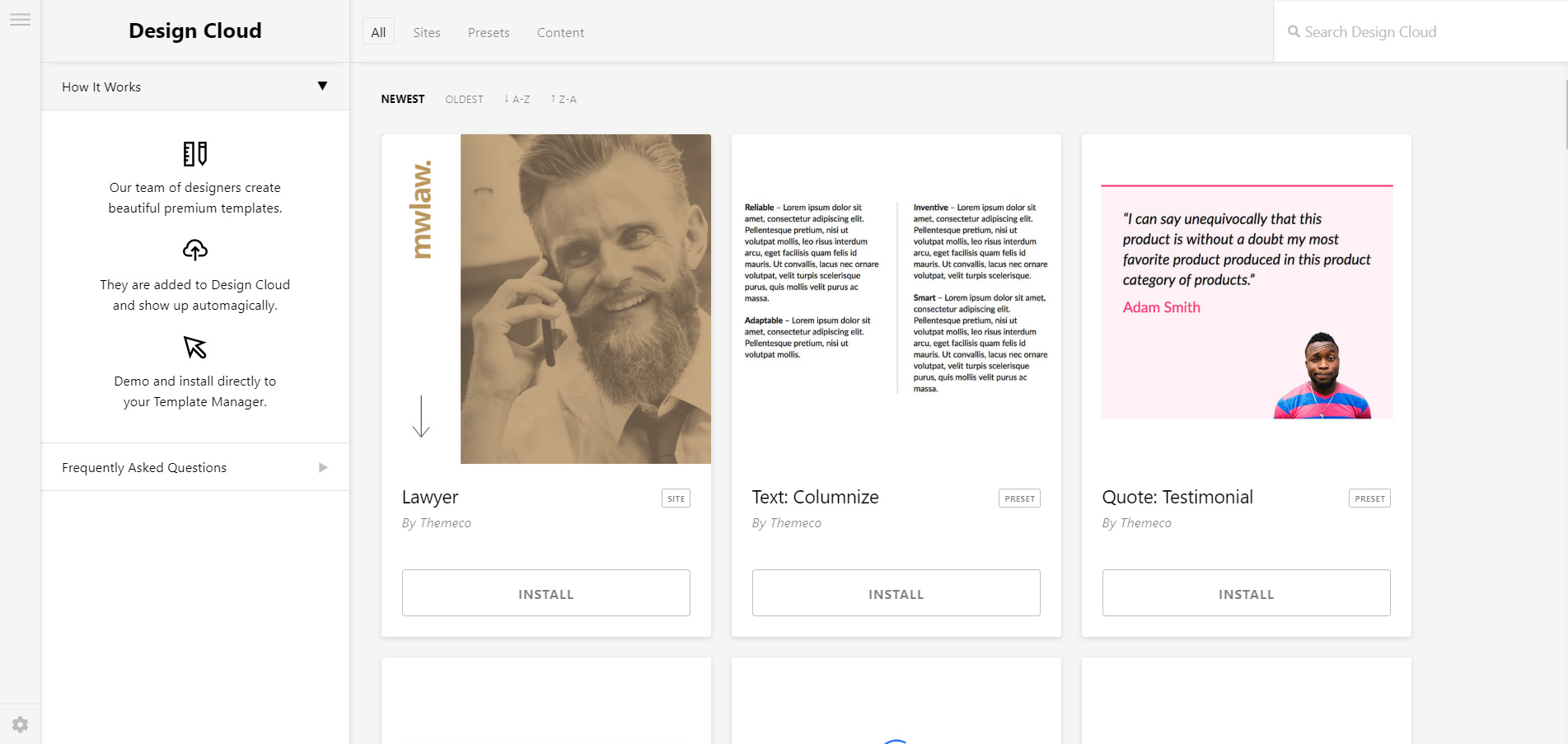Viewport: 1568px width, 744px height.
Task: Sort templates Z-A
Action: tap(564, 99)
